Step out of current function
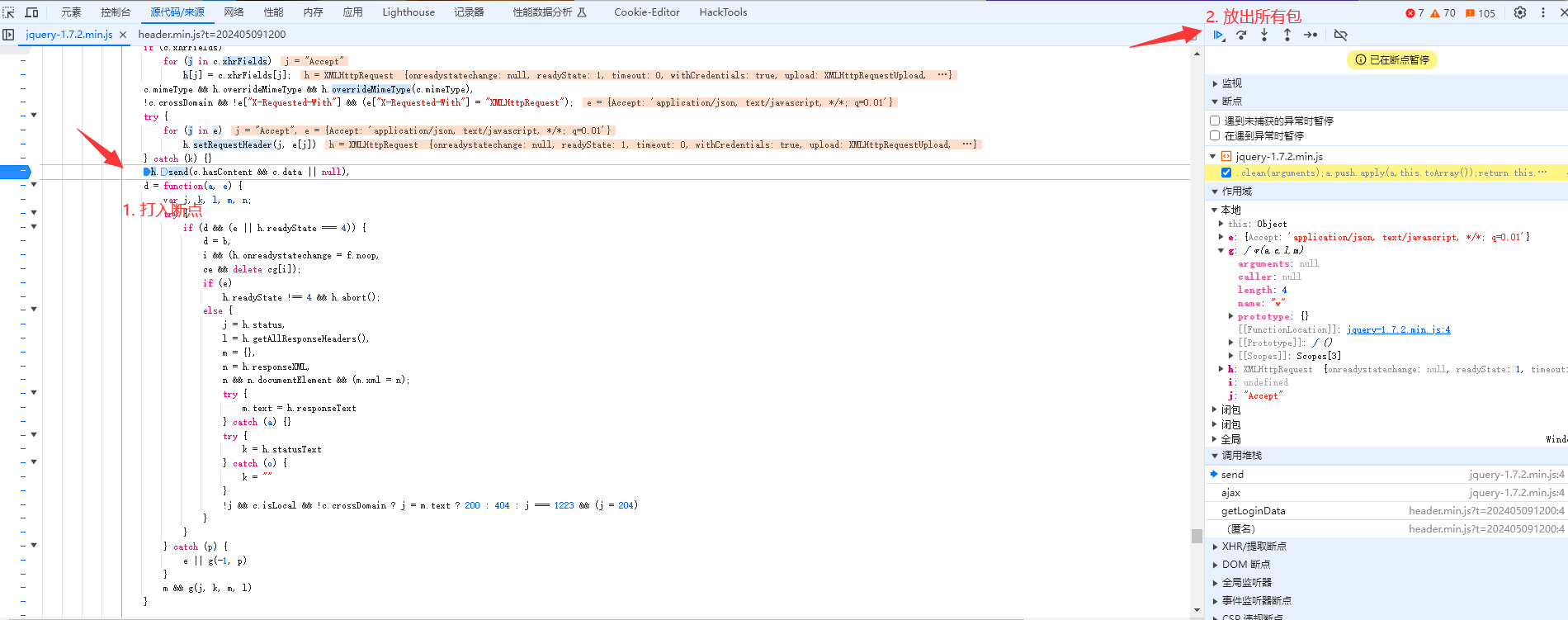The width and height of the screenshot is (1568, 620). pos(1287,35)
